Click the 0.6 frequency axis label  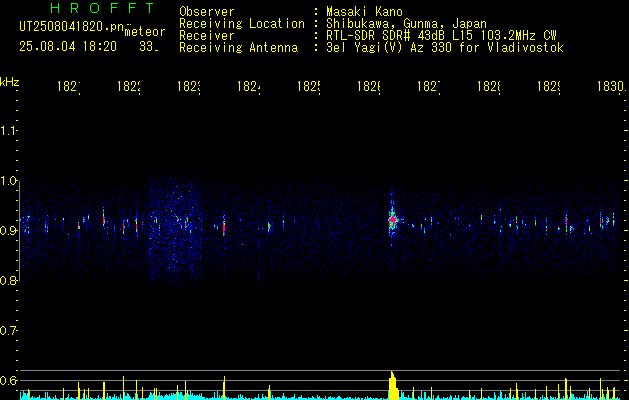(x=9, y=380)
